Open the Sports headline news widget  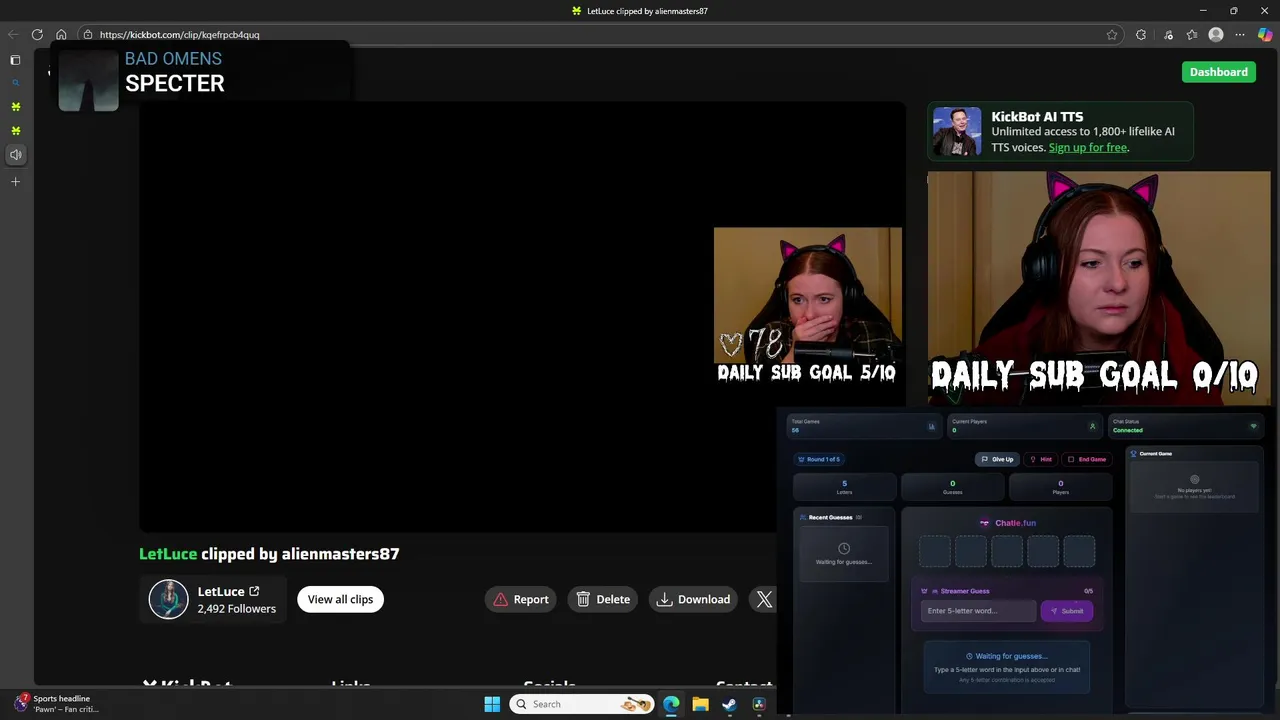(x=57, y=704)
